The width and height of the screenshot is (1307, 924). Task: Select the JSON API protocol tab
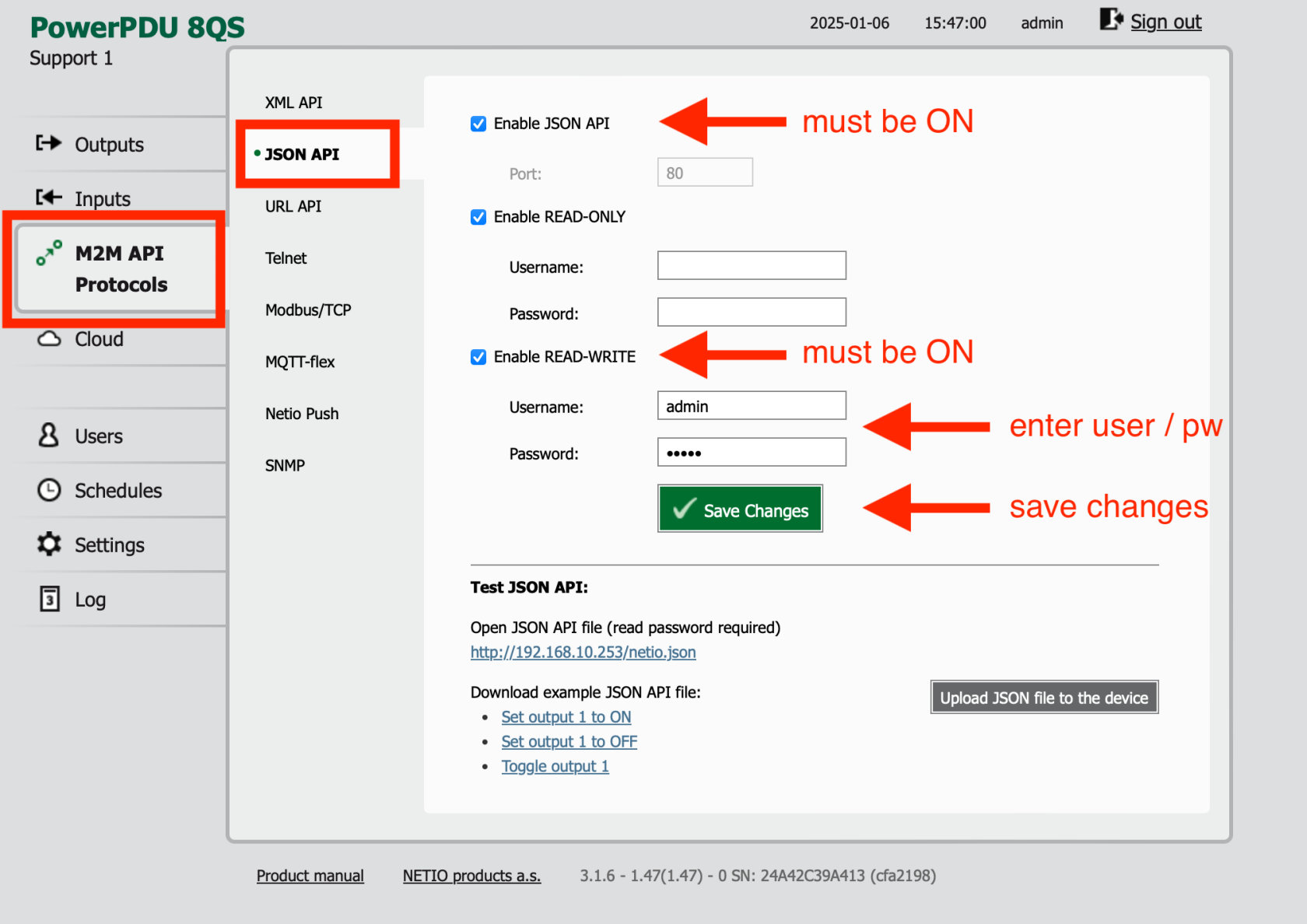(x=302, y=154)
